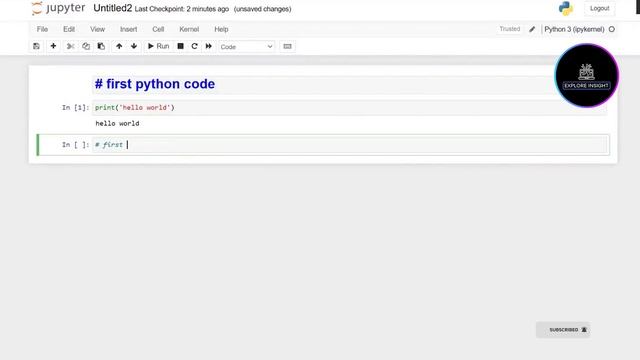Paste cells below icon
Screen dimensions: 640x360
point(101,46)
